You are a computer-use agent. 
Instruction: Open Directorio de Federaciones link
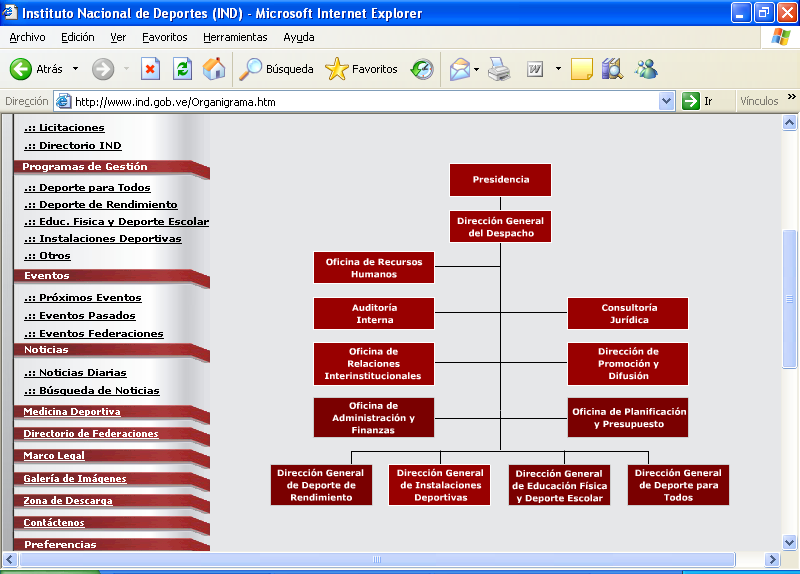[91, 433]
